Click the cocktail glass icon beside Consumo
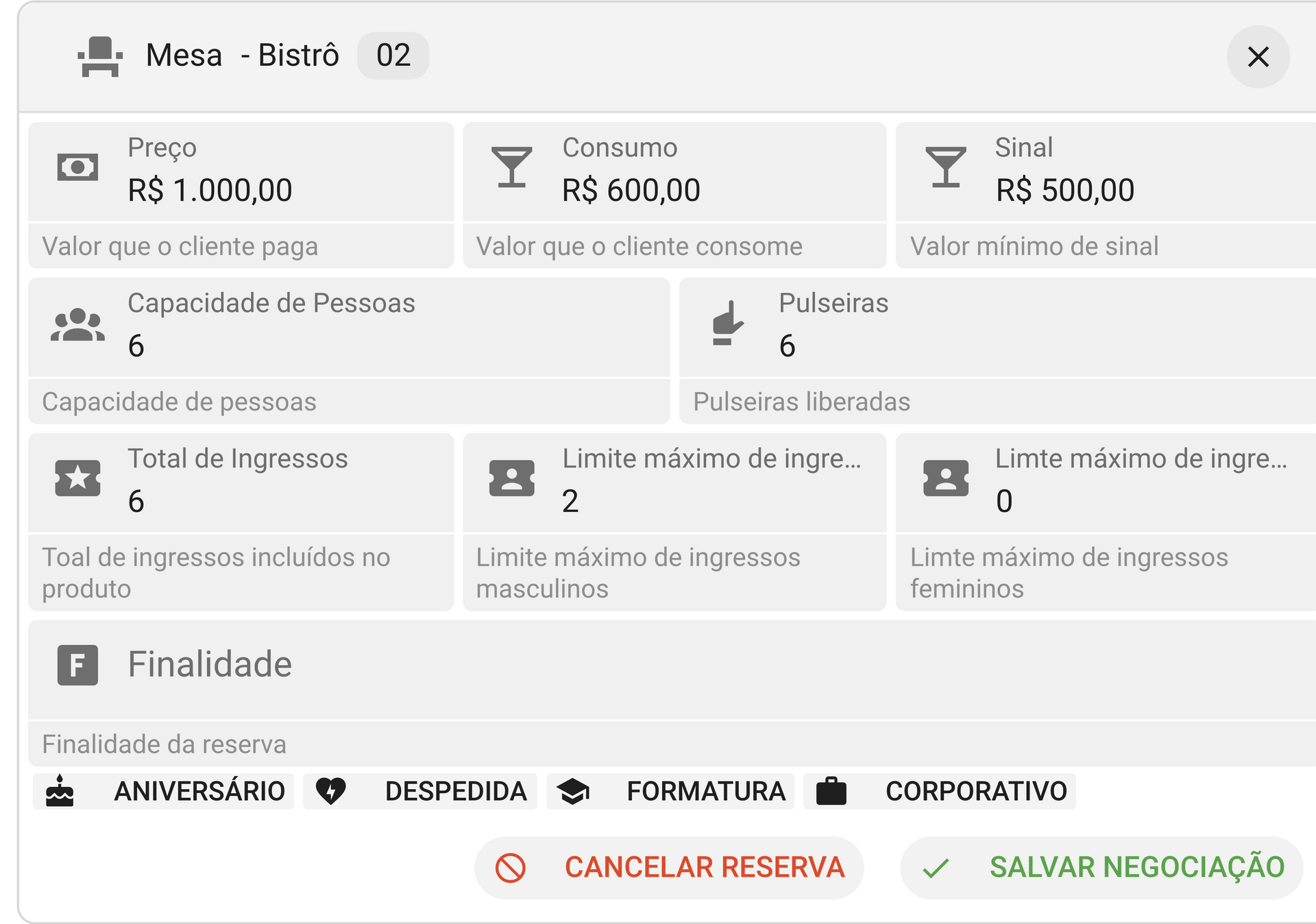 (511, 167)
